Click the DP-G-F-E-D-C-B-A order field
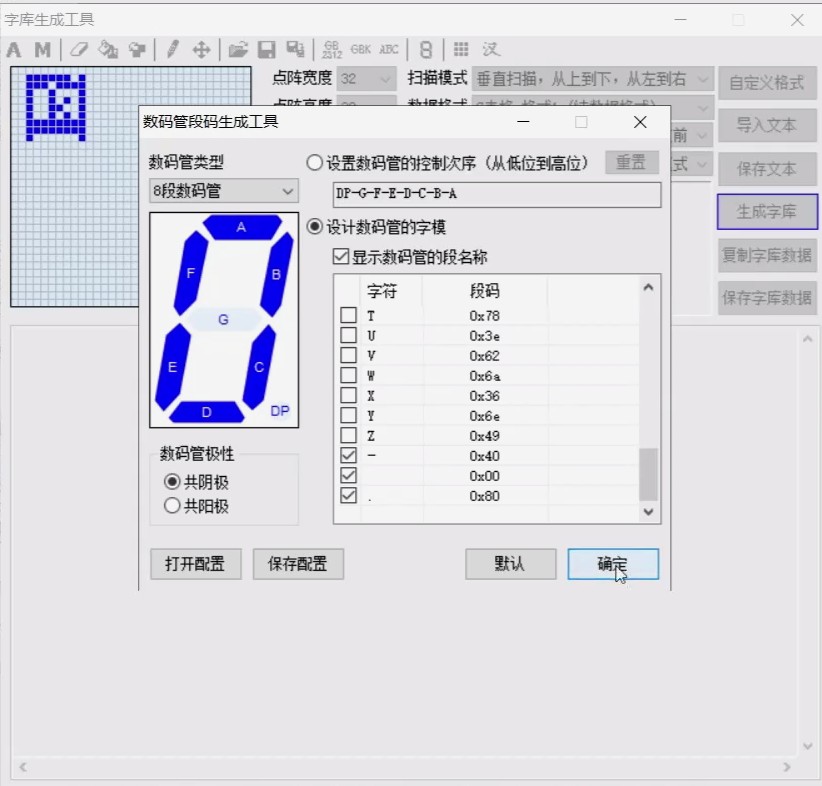 tap(496, 195)
